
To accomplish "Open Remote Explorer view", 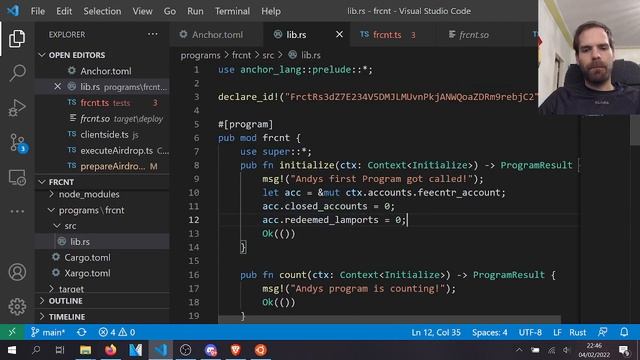I will click(x=17, y=178).
